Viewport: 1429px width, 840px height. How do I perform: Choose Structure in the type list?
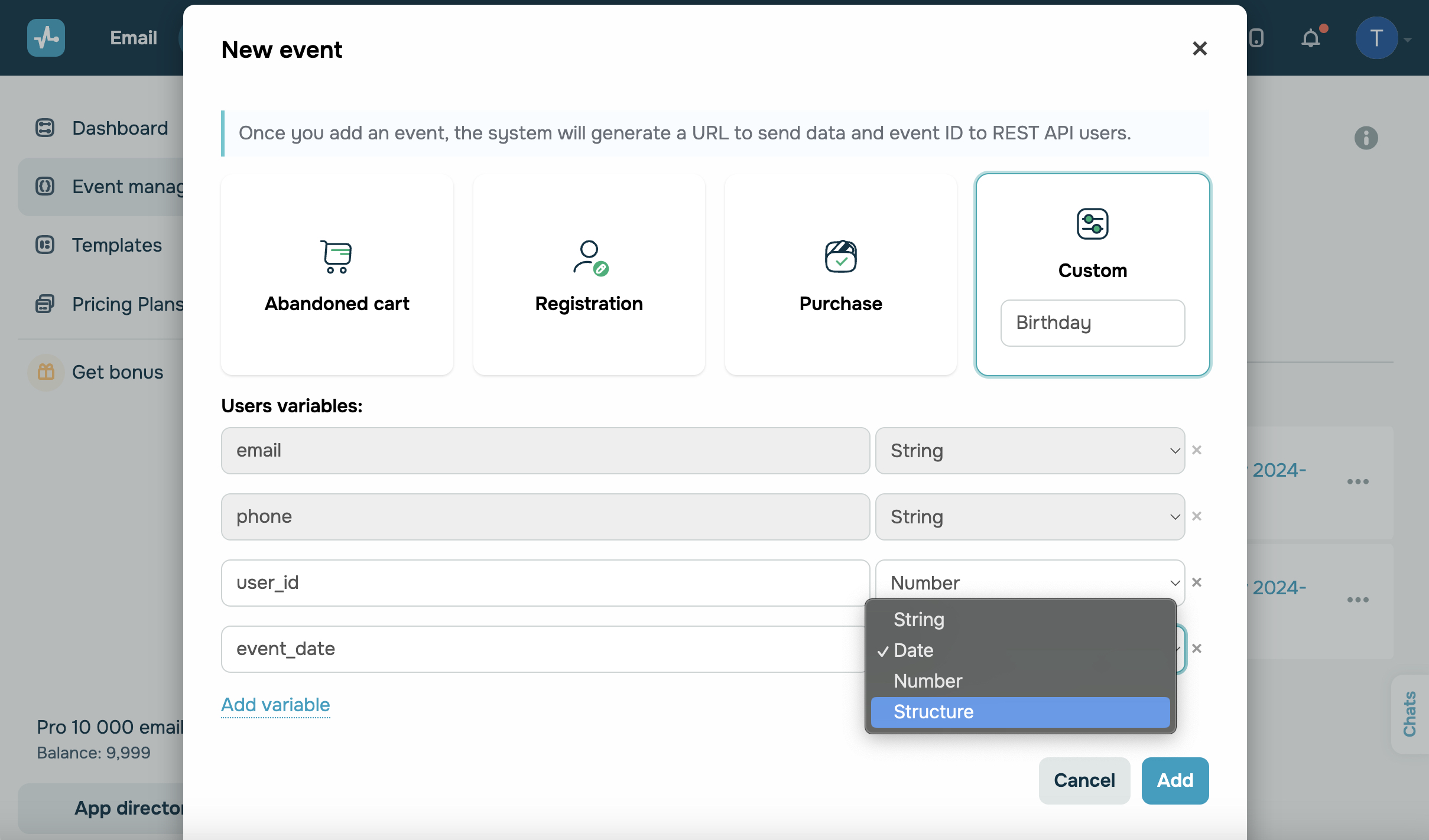(x=1019, y=712)
